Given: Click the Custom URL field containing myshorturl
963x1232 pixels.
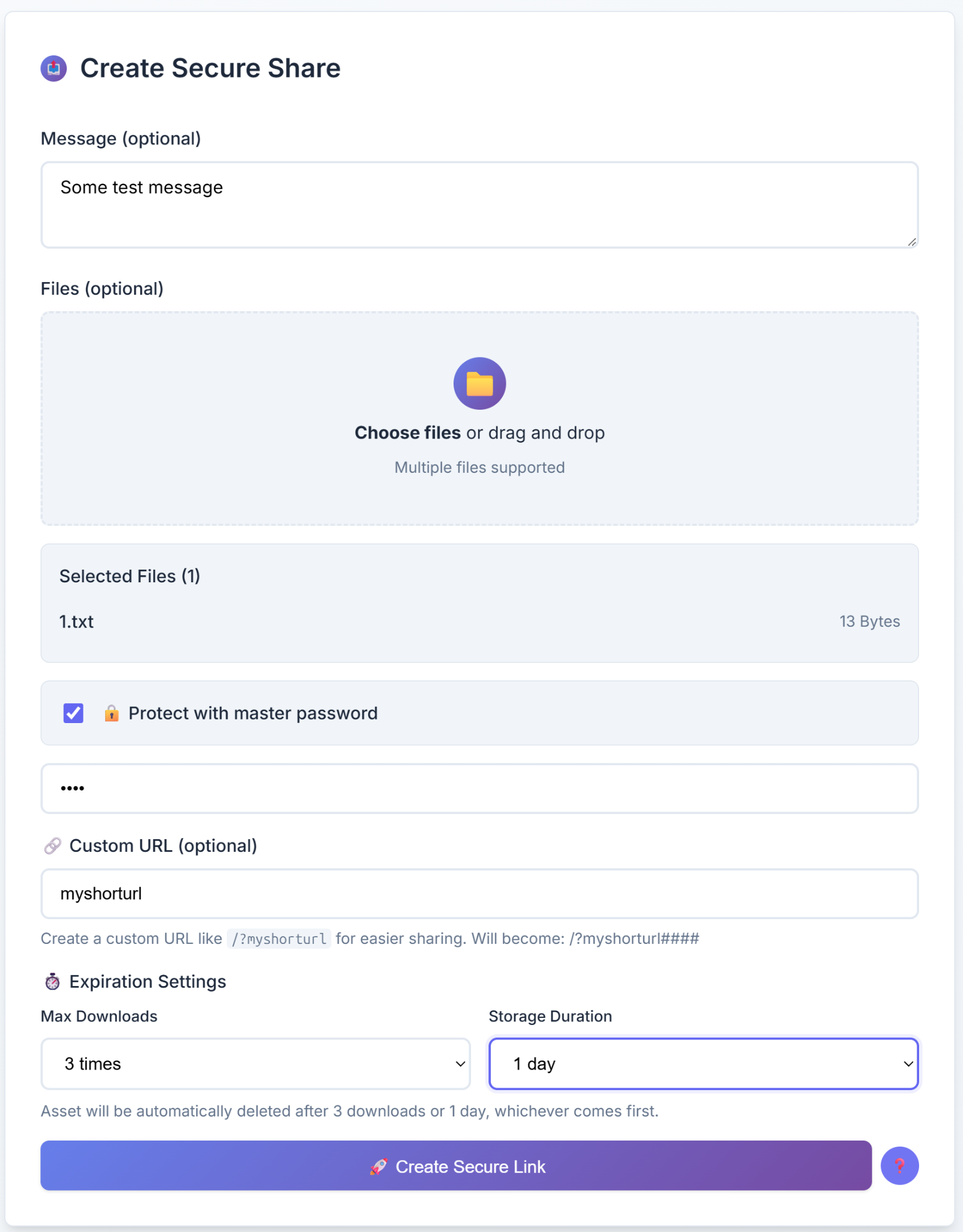Looking at the screenshot, I should click(479, 894).
